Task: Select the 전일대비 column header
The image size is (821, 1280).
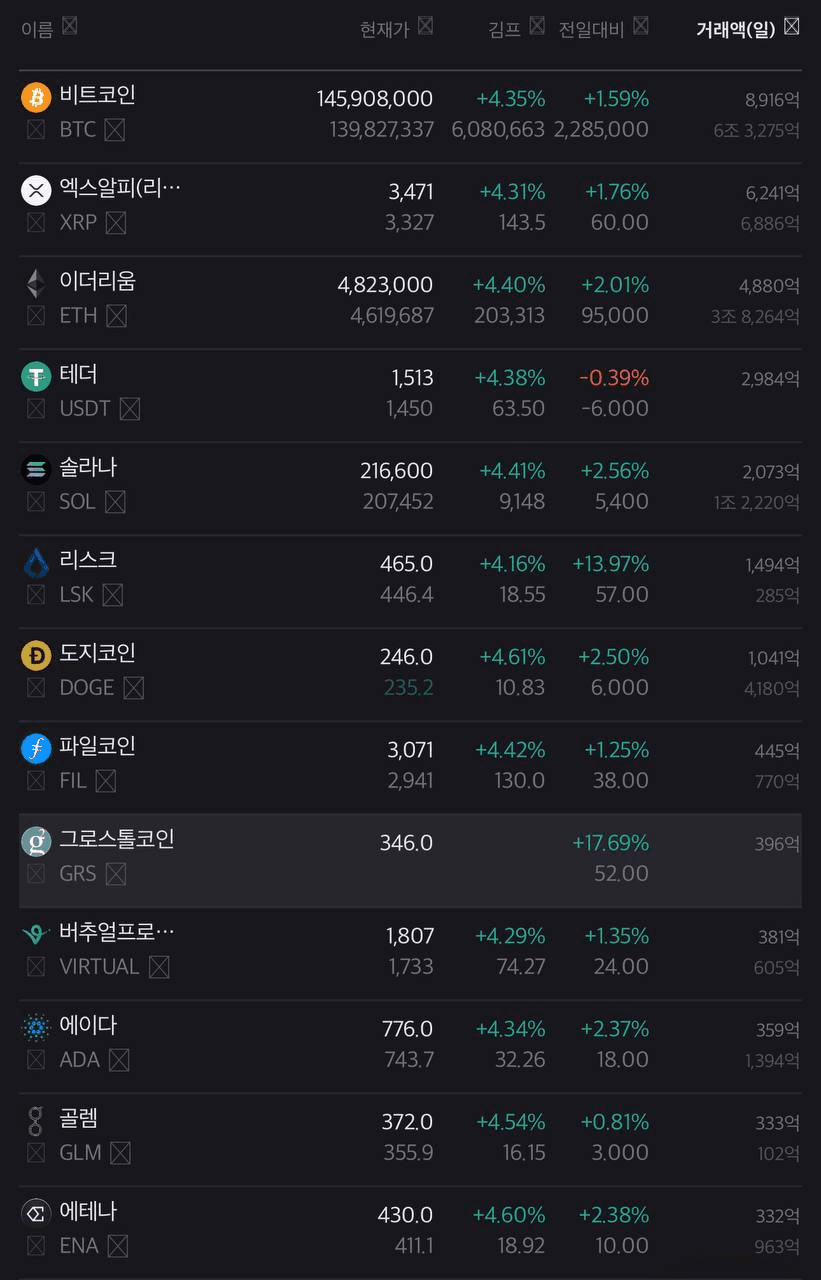Action: click(591, 29)
